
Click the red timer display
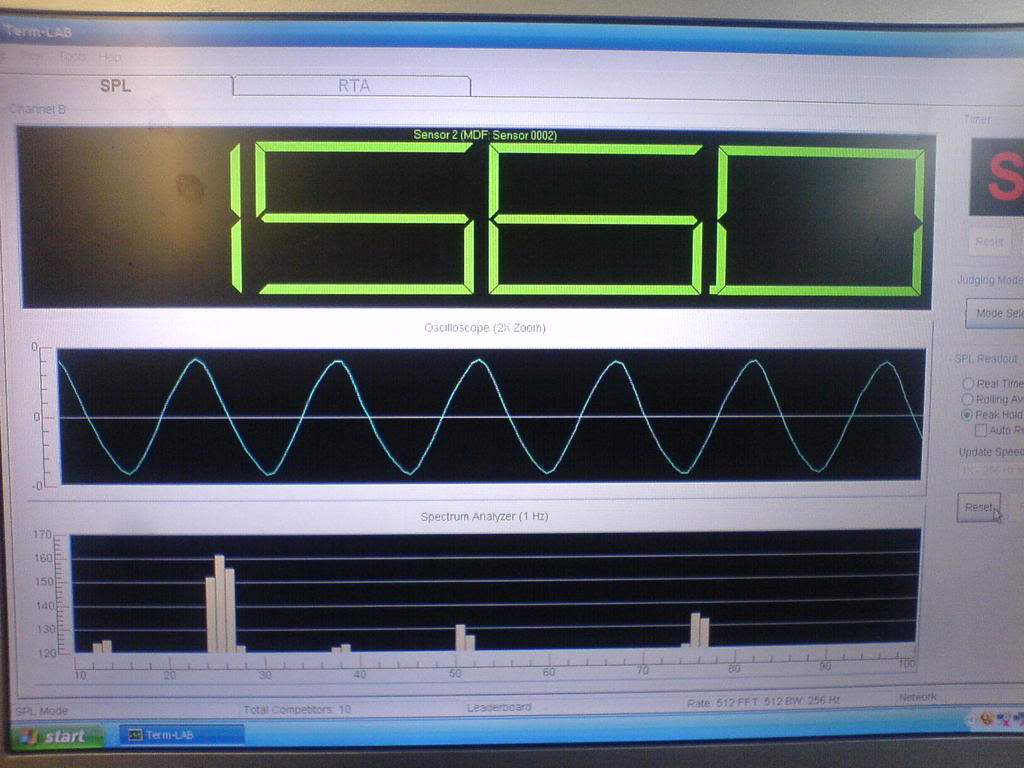(x=998, y=177)
